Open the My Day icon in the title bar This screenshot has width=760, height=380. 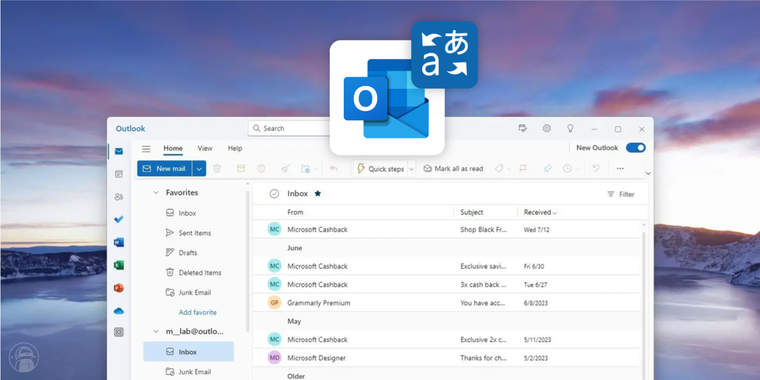tap(522, 128)
